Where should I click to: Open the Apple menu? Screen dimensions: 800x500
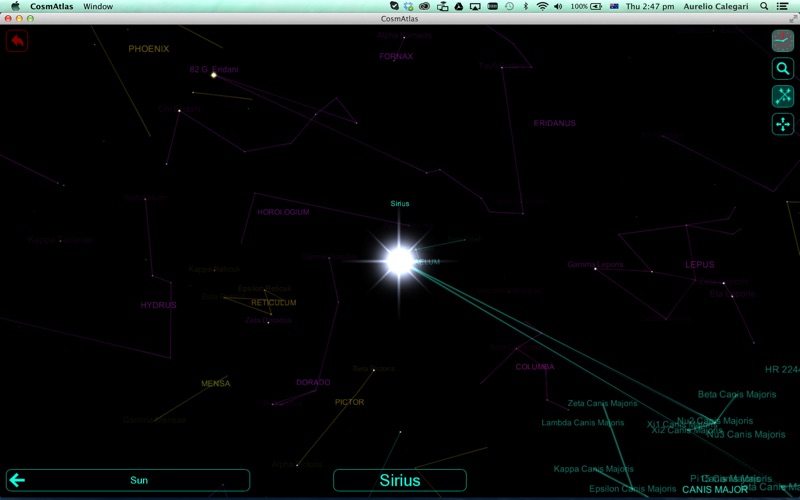[x=15, y=6]
